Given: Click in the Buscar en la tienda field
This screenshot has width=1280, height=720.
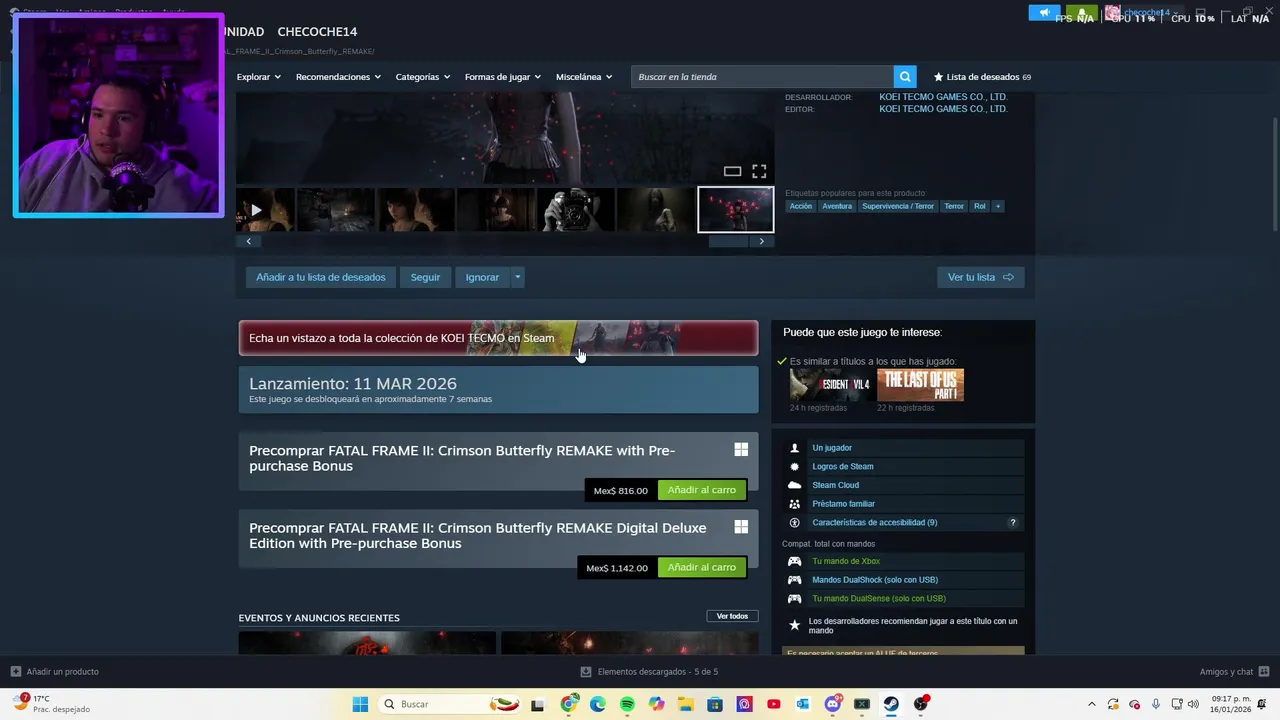Looking at the screenshot, I should pyautogui.click(x=762, y=77).
